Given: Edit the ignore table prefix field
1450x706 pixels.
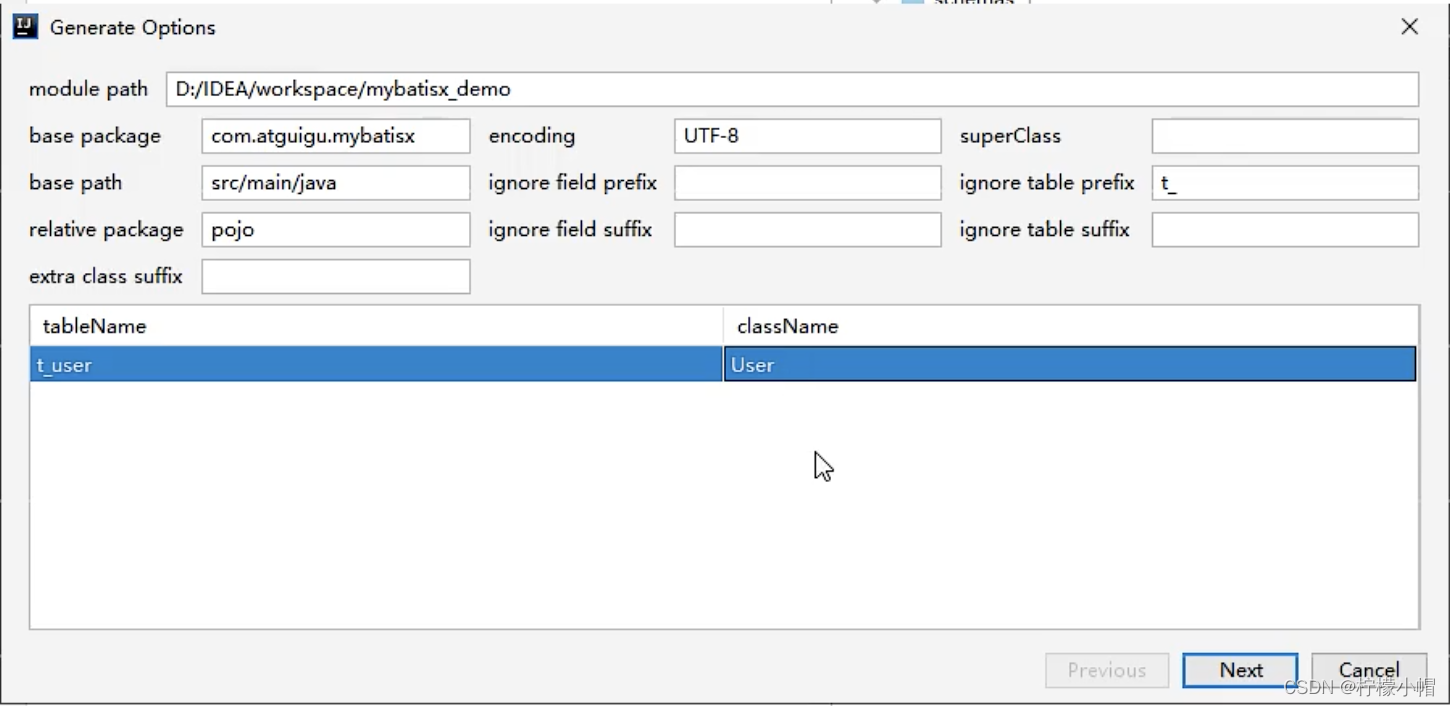Looking at the screenshot, I should [1285, 183].
